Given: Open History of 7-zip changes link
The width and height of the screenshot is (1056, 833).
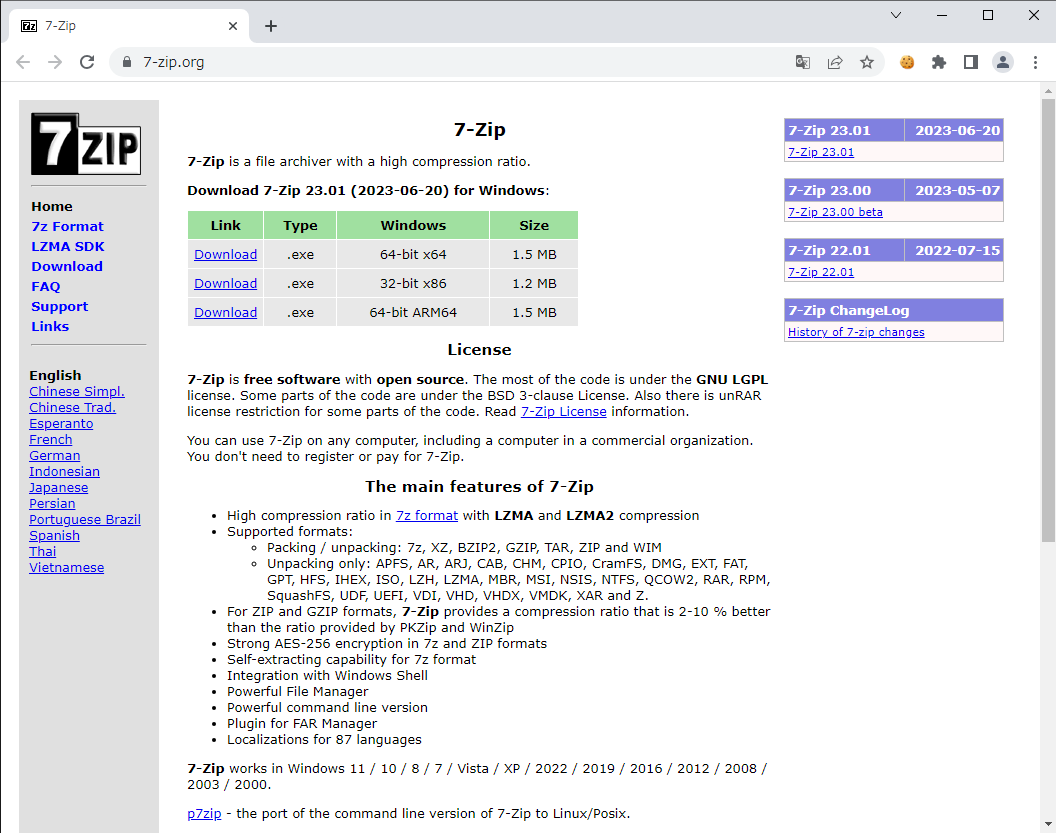Looking at the screenshot, I should click(856, 332).
